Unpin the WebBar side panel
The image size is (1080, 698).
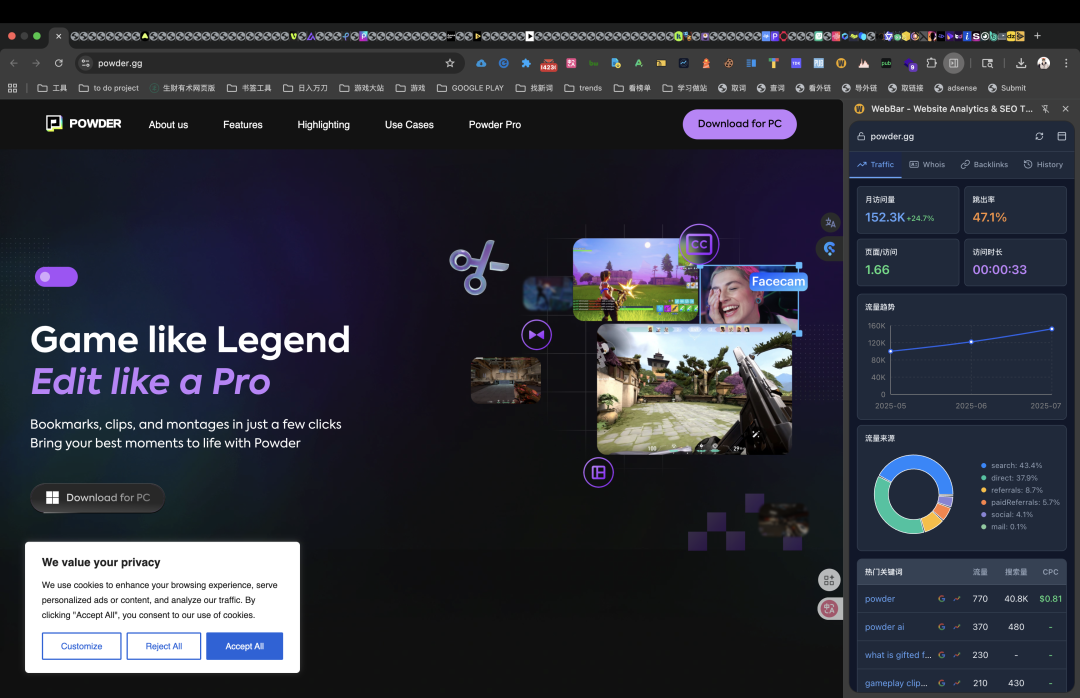click(x=1045, y=109)
